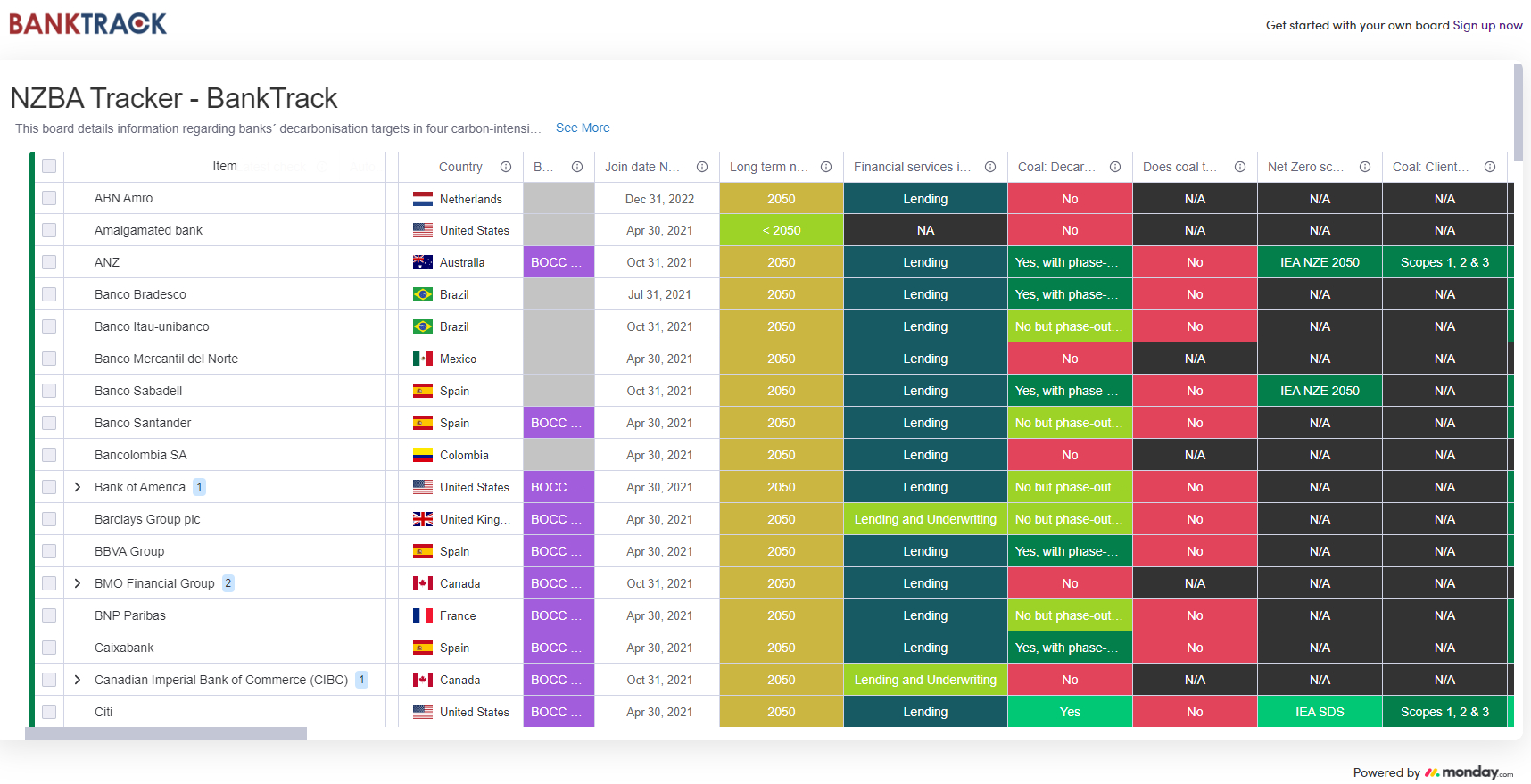This screenshot has height=784, width=1531.
Task: Show info for Coal: Client... column
Action: click(1490, 167)
